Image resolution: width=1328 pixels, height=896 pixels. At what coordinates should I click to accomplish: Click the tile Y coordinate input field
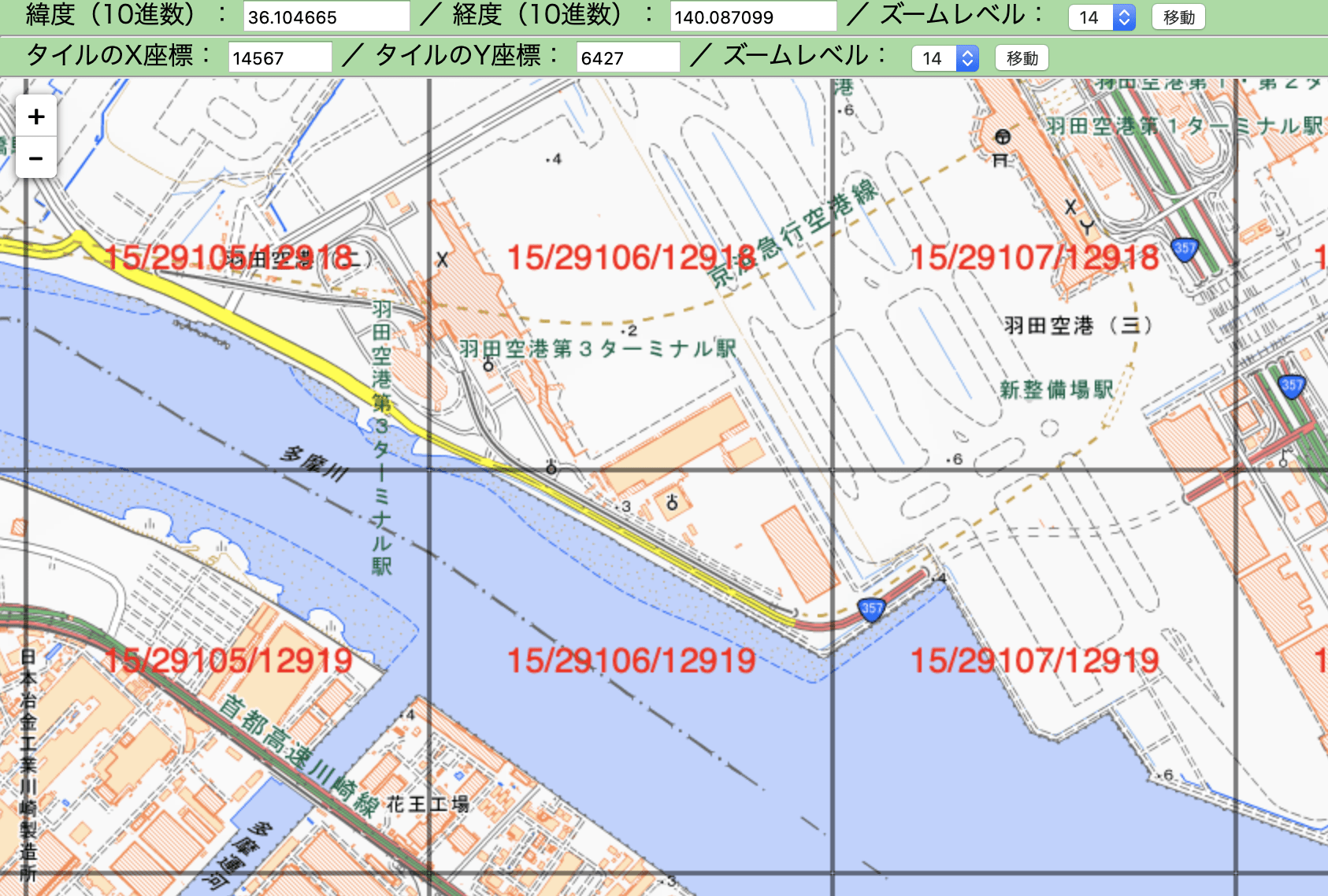pos(628,57)
